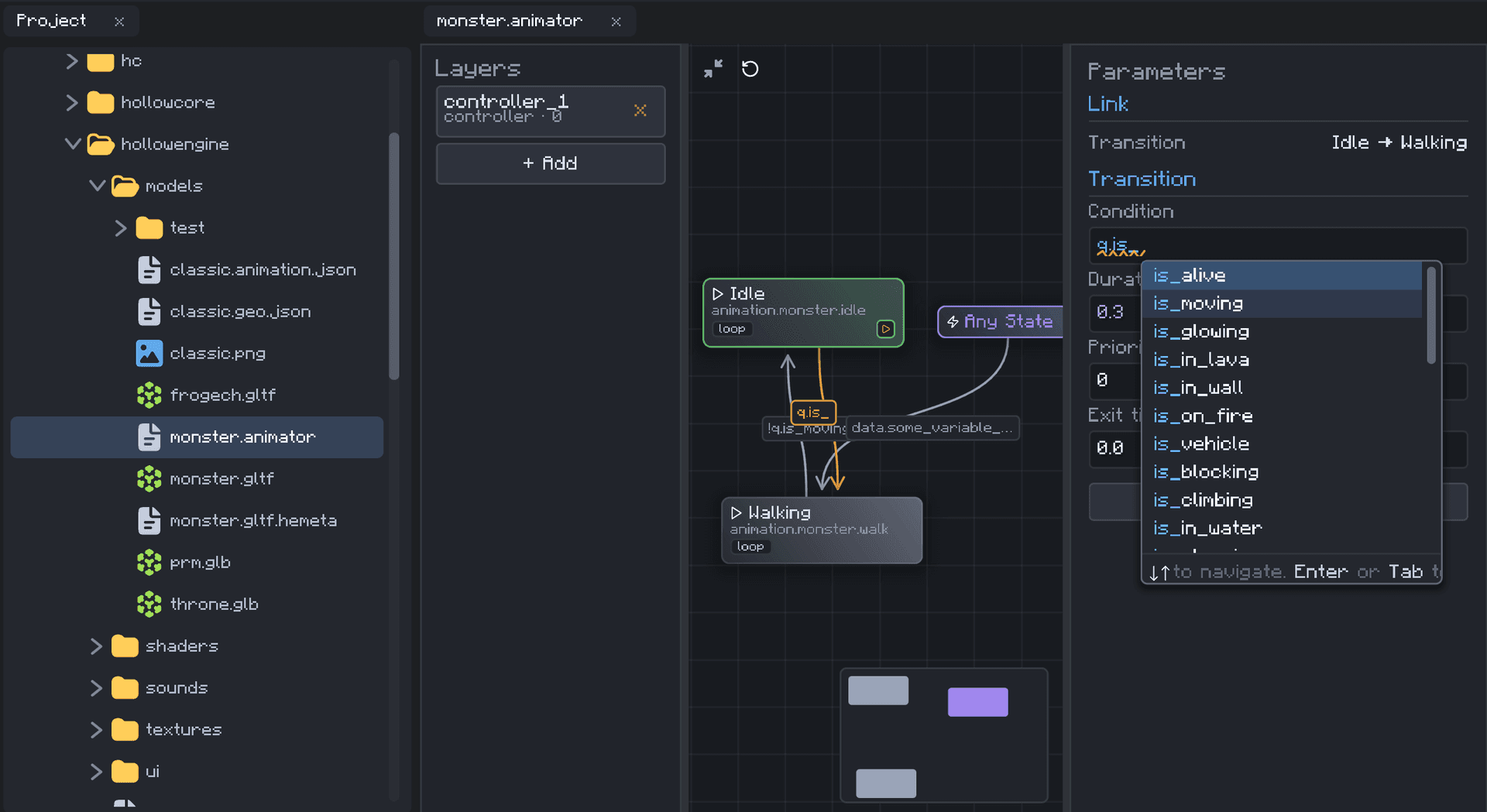Viewport: 1487px width, 812px height.
Task: Close the monster.animator tab
Action: pos(616,22)
